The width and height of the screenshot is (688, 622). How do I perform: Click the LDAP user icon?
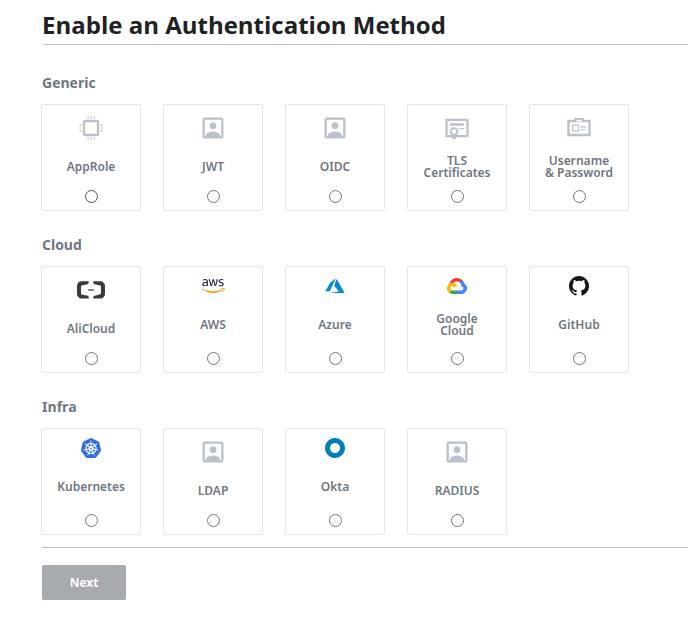click(213, 452)
